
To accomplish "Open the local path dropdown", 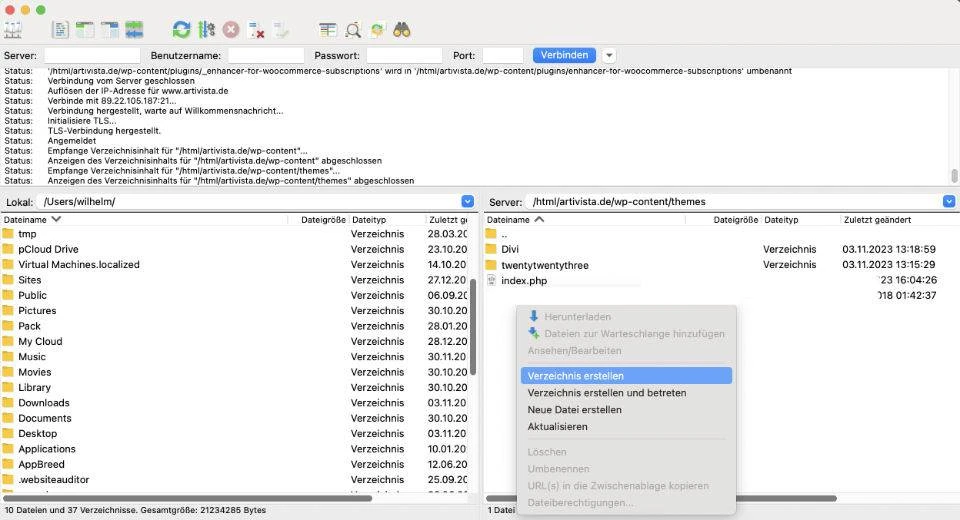I will point(467,202).
